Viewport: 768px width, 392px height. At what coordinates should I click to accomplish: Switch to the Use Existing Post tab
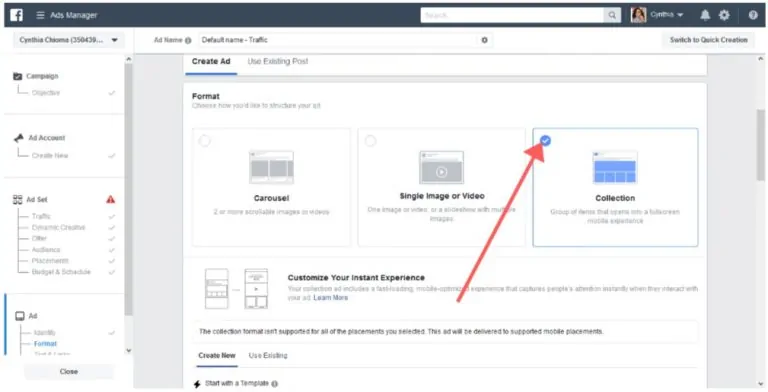[278, 61]
